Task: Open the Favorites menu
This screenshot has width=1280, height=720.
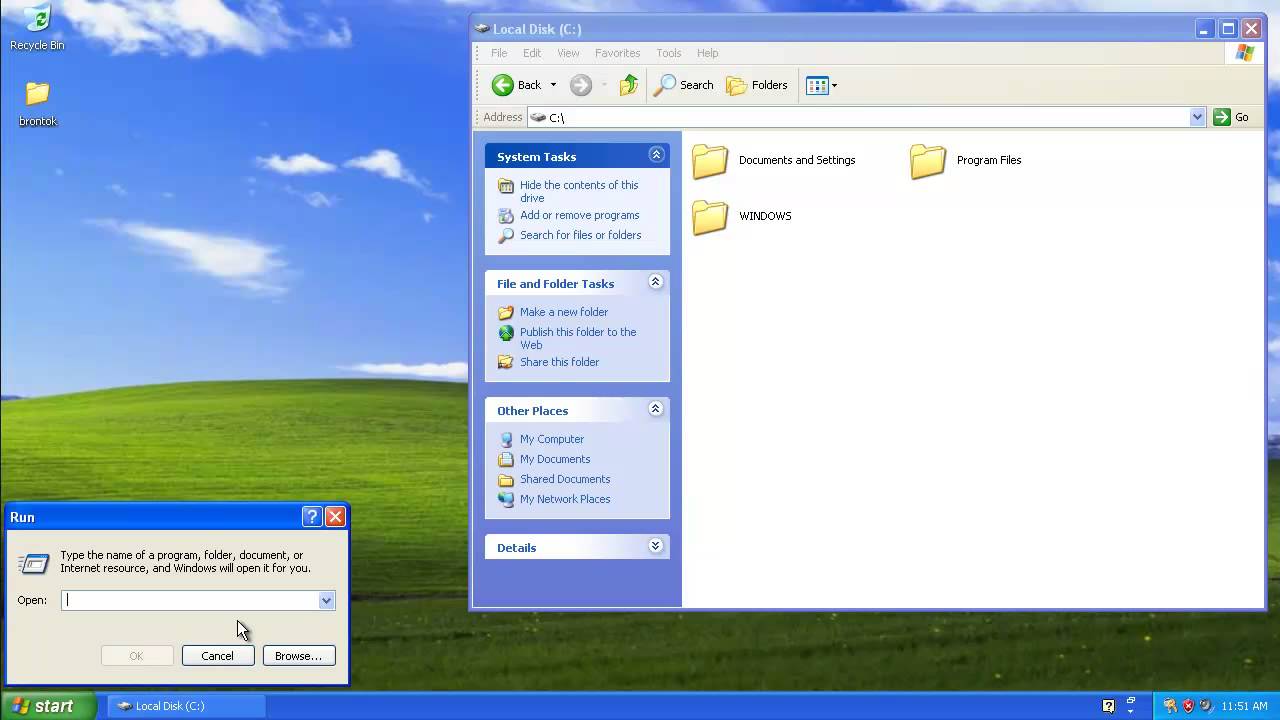Action: [617, 53]
